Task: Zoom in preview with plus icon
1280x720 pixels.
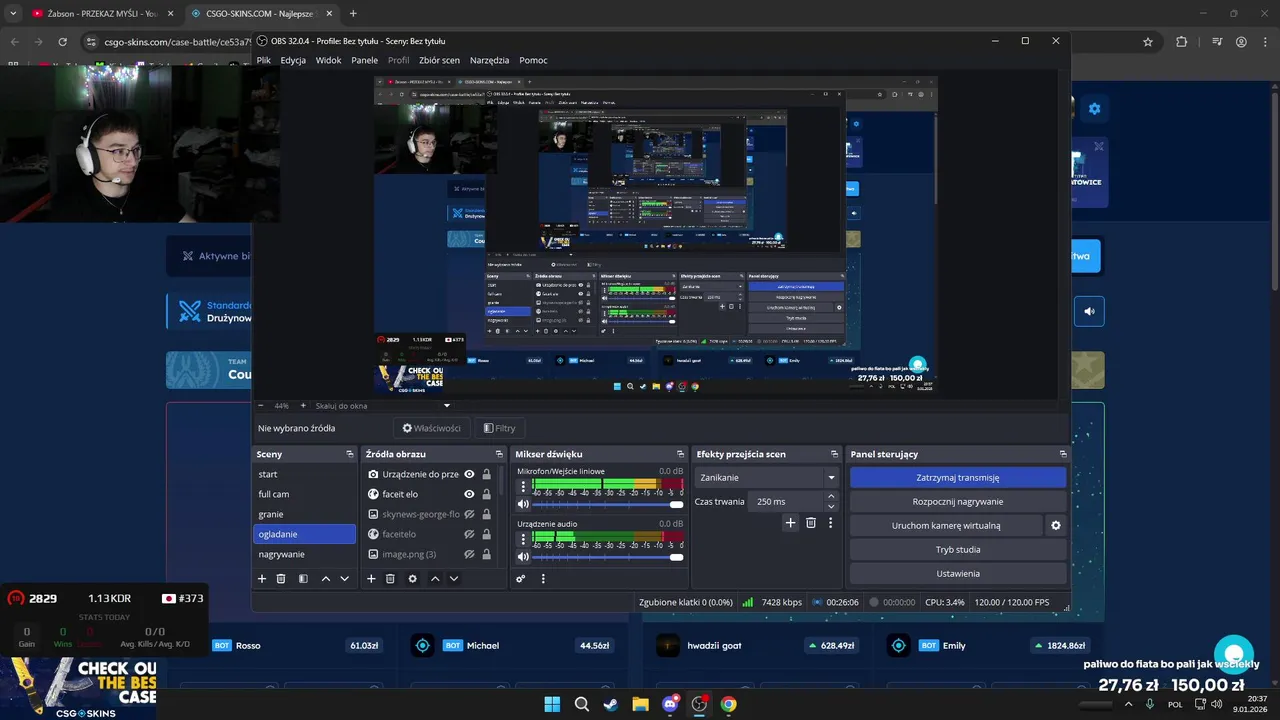Action: tap(303, 406)
